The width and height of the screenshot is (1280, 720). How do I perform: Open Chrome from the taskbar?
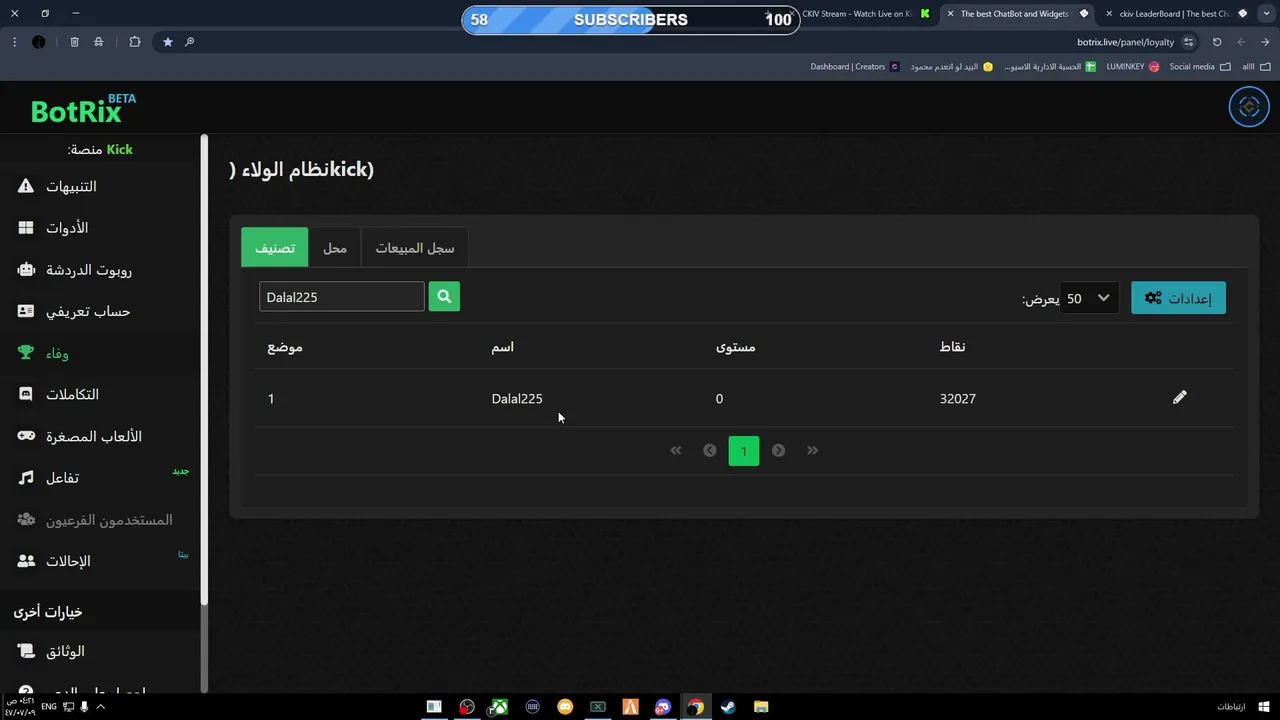tap(695, 707)
